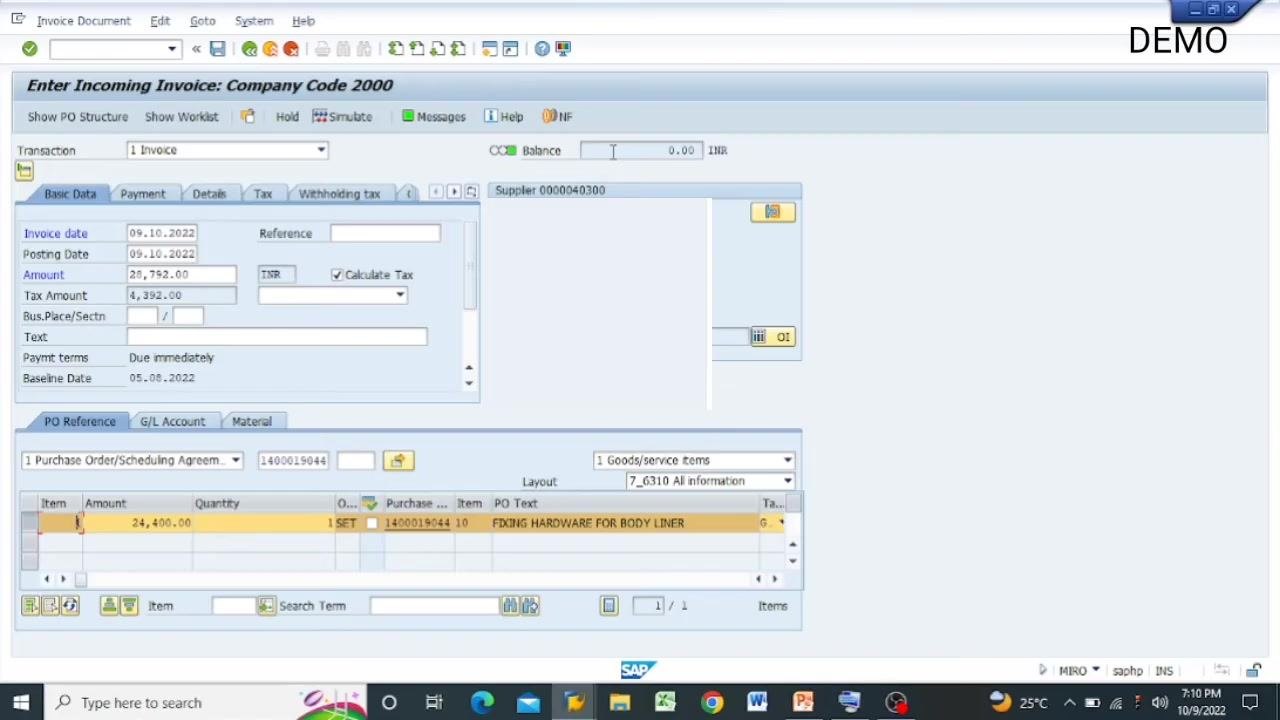
Task: Open the Messages log
Action: pos(433,117)
